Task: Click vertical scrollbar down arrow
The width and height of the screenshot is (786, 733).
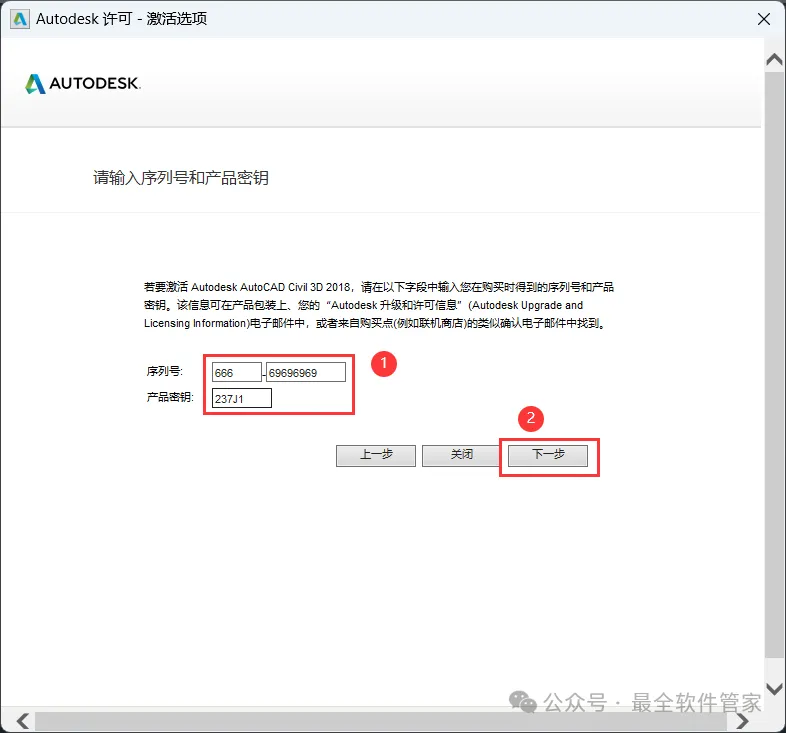Action: [x=774, y=689]
